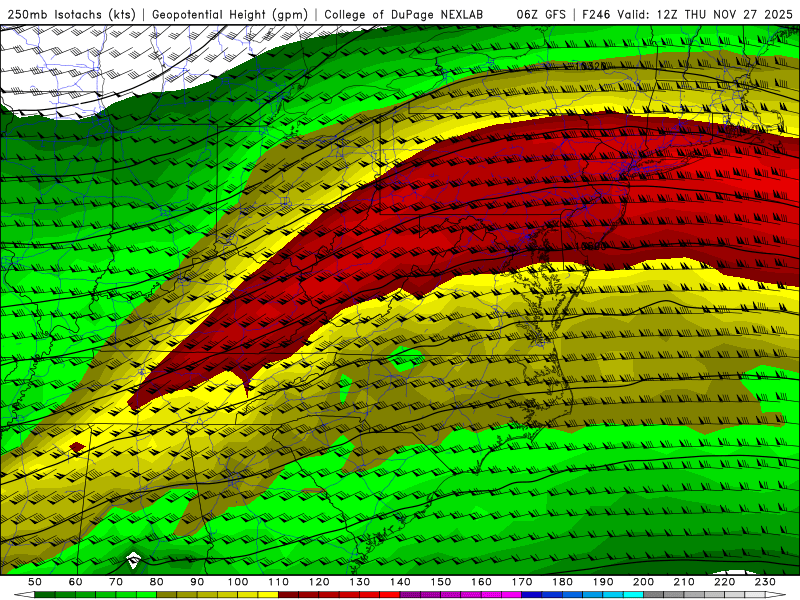
Task: Click the legend value '80'
Action: click(x=157, y=582)
